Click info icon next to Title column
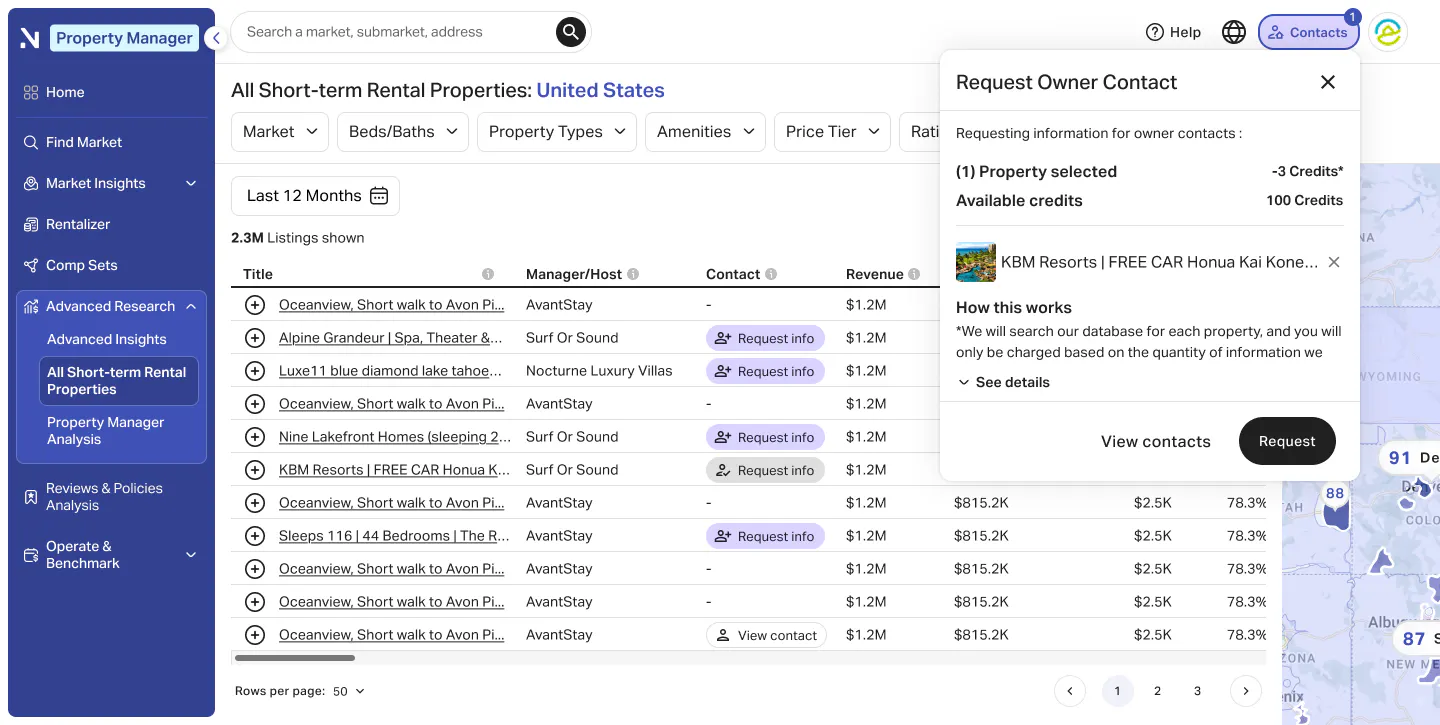The width and height of the screenshot is (1440, 725). (x=488, y=274)
